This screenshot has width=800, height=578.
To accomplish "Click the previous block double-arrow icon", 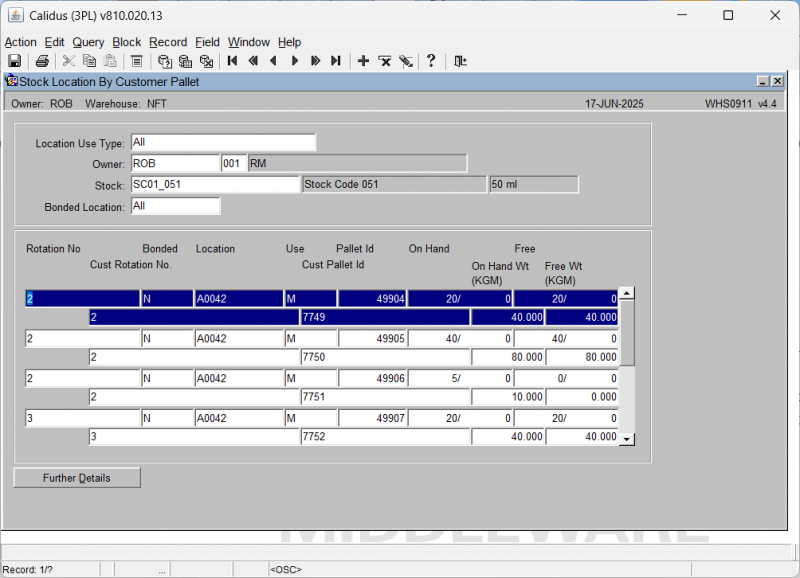I will [x=253, y=61].
